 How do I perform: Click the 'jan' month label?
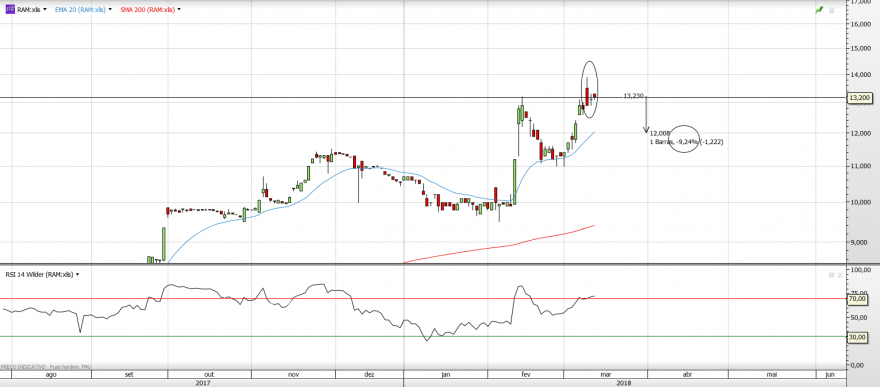(446, 374)
